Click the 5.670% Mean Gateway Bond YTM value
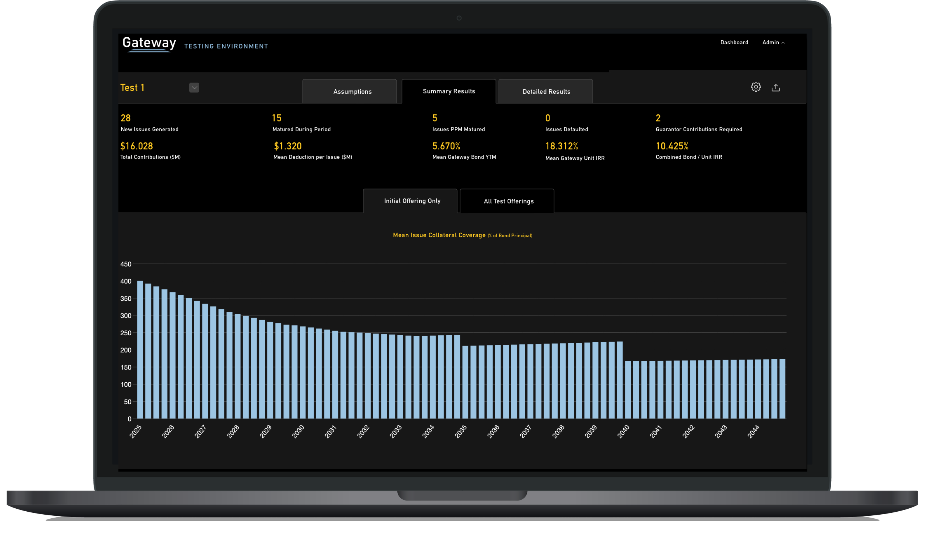The width and height of the screenshot is (925, 548). pos(449,146)
